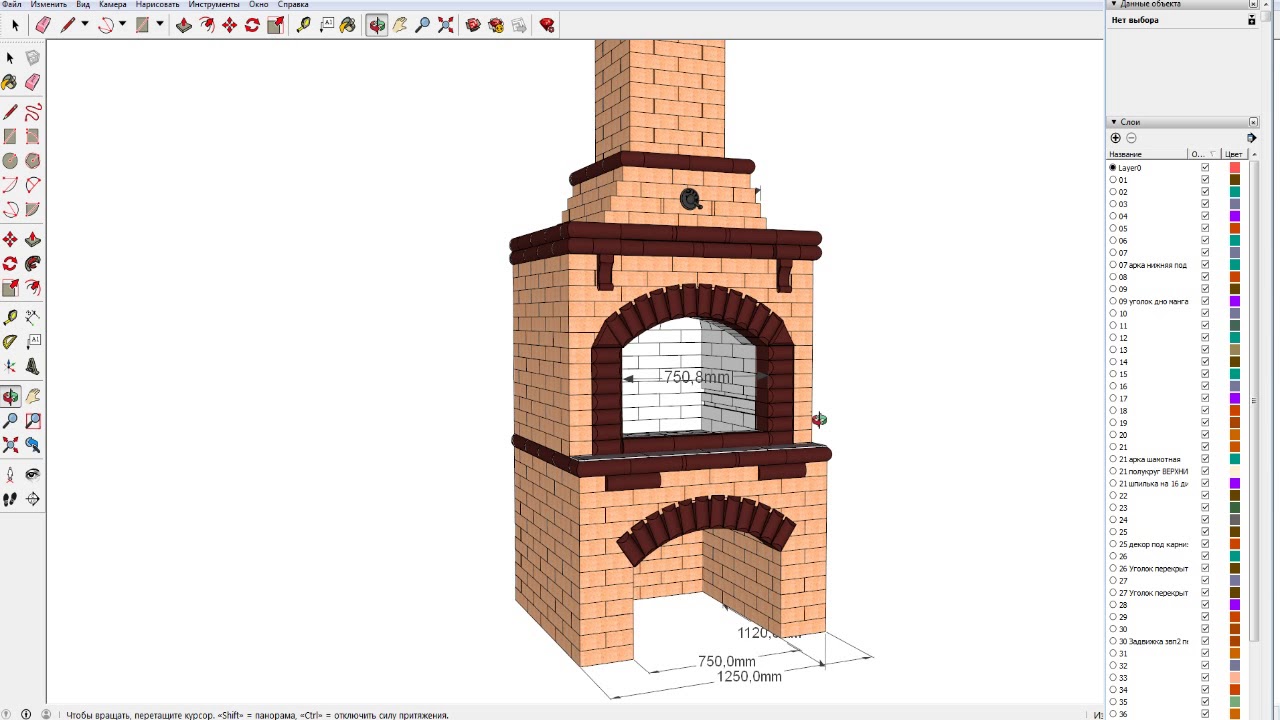Close the Слои panel
Screen dimensions: 1280x720
click(1253, 122)
